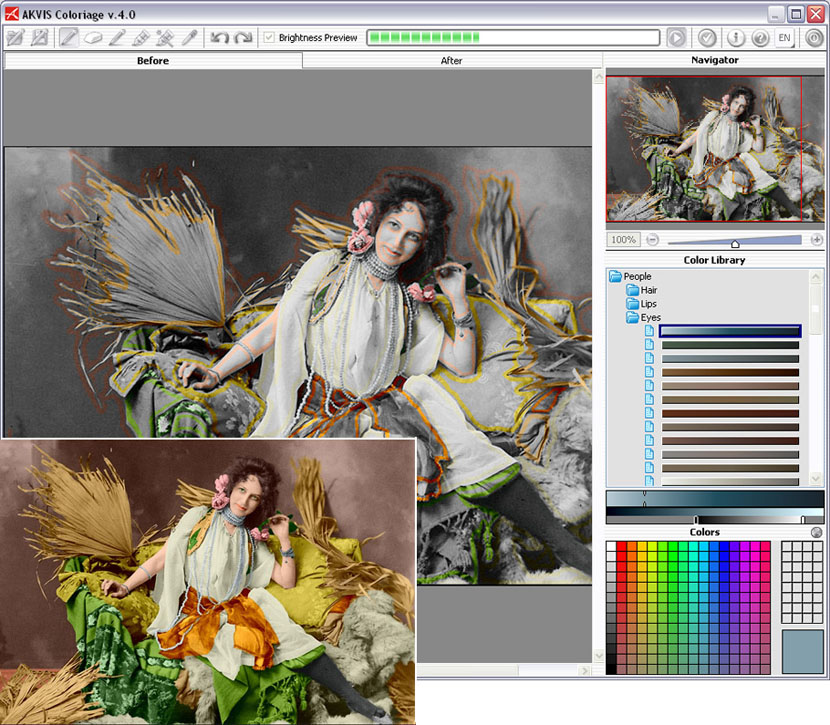The height and width of the screenshot is (725, 830).
Task: Select the Eraser tool
Action: click(93, 38)
